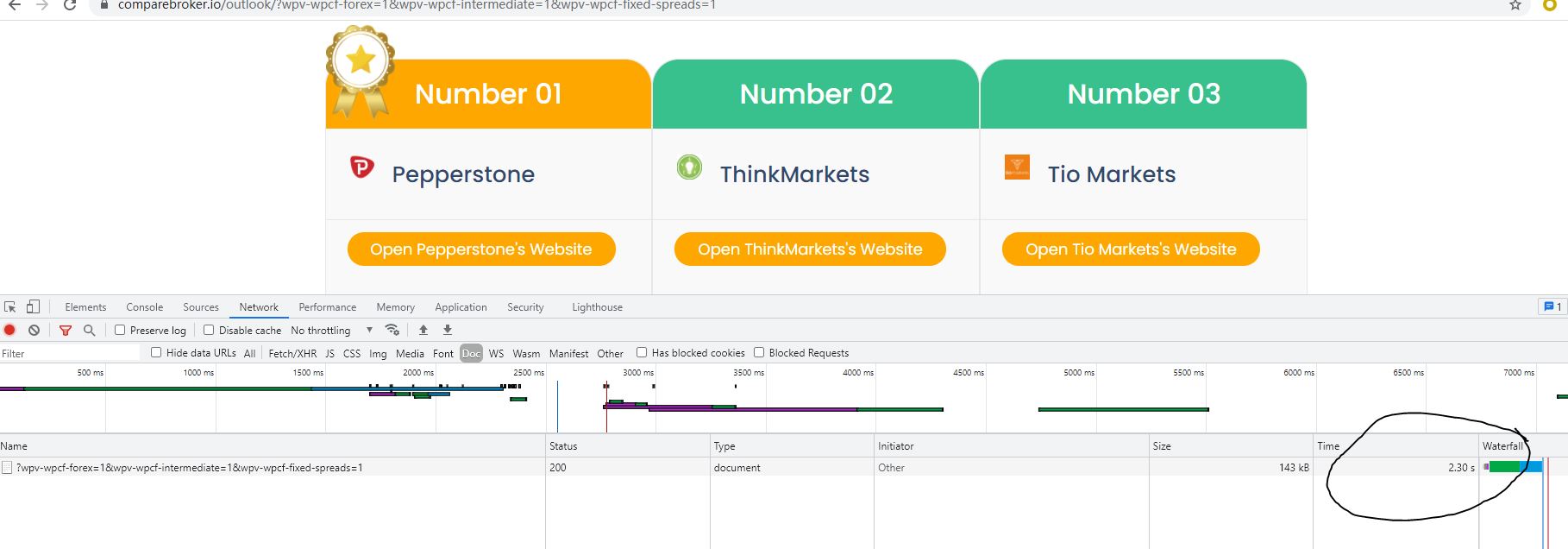The width and height of the screenshot is (1568, 549).
Task: Sort by the Initiator column header
Action: pyautogui.click(x=1012, y=445)
